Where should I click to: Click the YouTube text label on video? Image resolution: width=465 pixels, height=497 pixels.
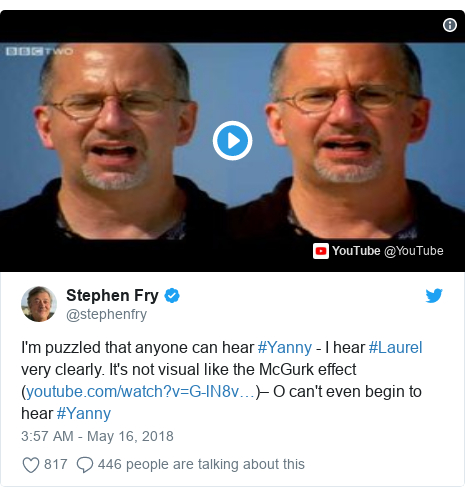(356, 251)
